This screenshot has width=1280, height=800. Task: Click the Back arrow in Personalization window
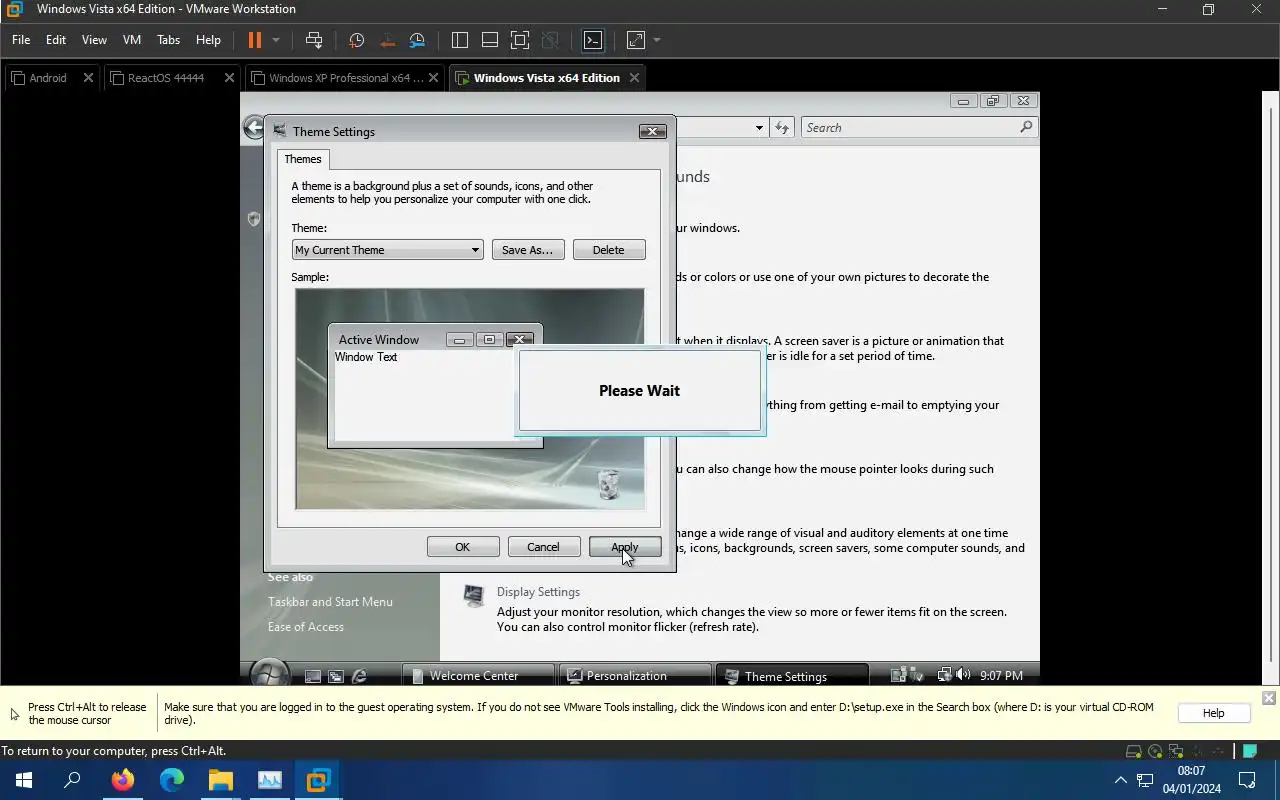(x=253, y=128)
